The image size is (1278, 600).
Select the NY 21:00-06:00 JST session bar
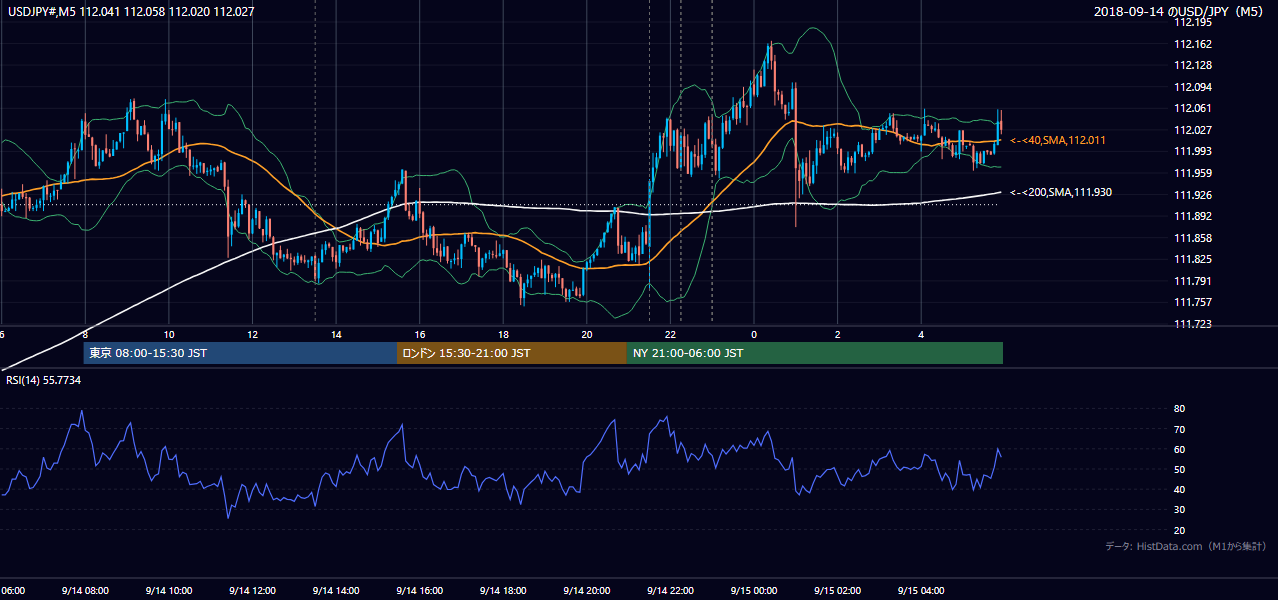(x=815, y=353)
